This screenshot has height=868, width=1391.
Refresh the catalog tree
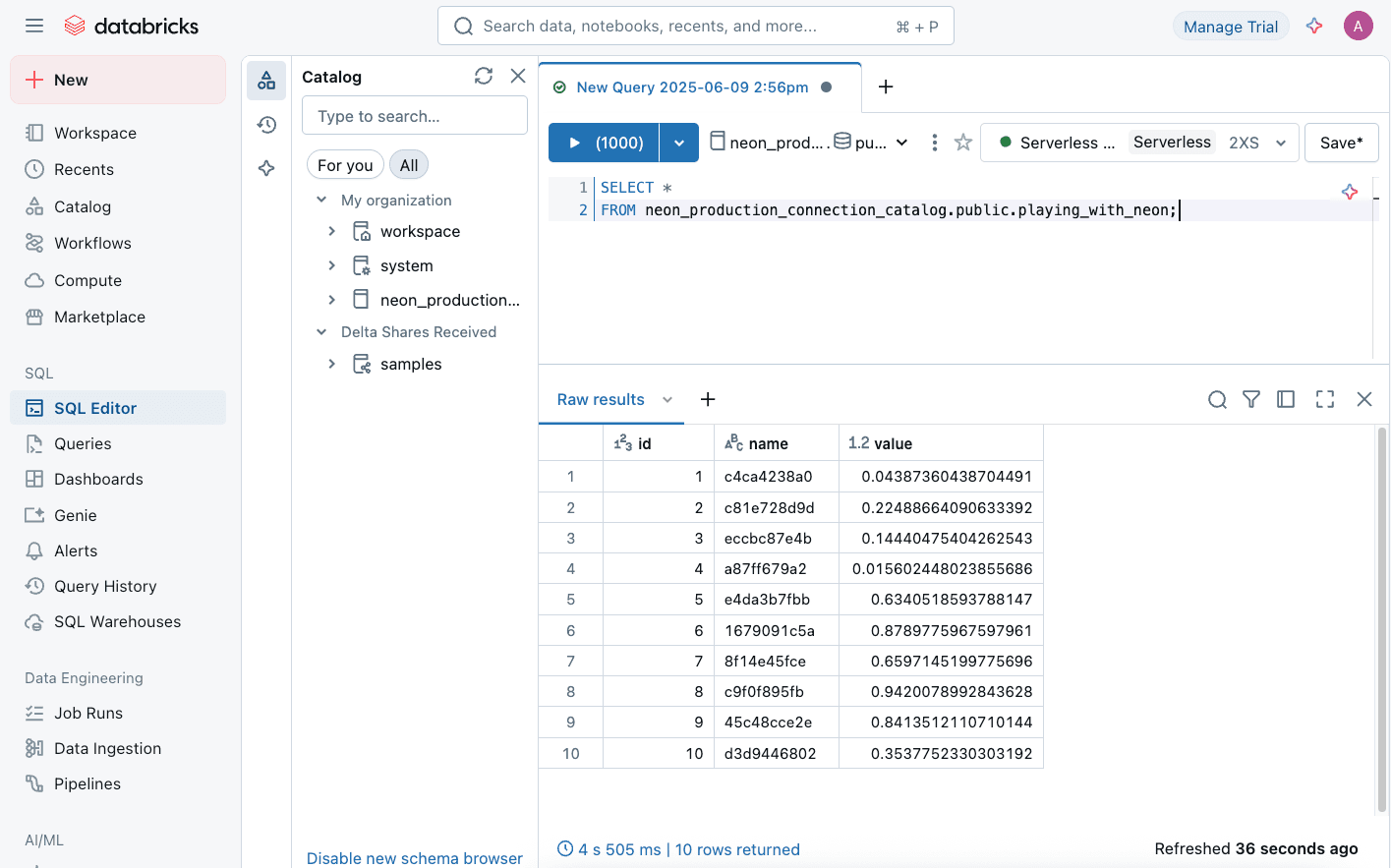tap(483, 76)
